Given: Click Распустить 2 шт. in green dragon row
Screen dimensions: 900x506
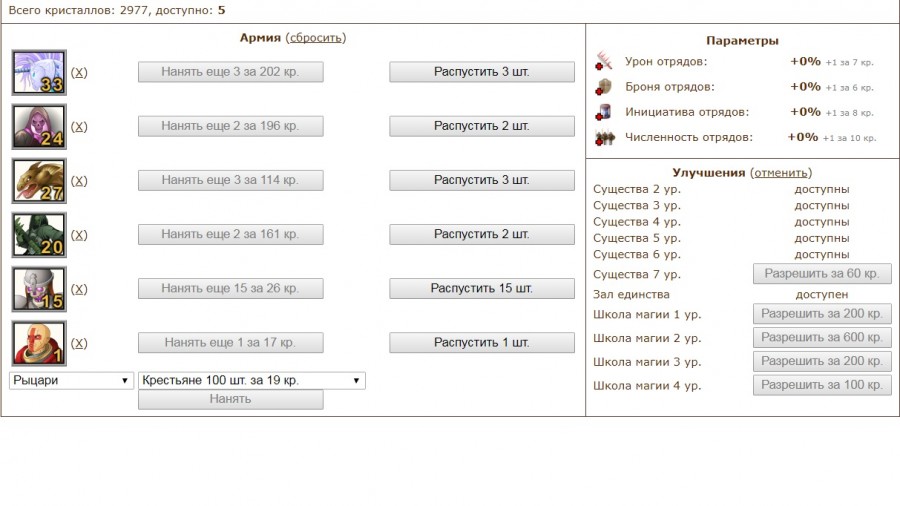Looking at the screenshot, I should click(482, 234).
